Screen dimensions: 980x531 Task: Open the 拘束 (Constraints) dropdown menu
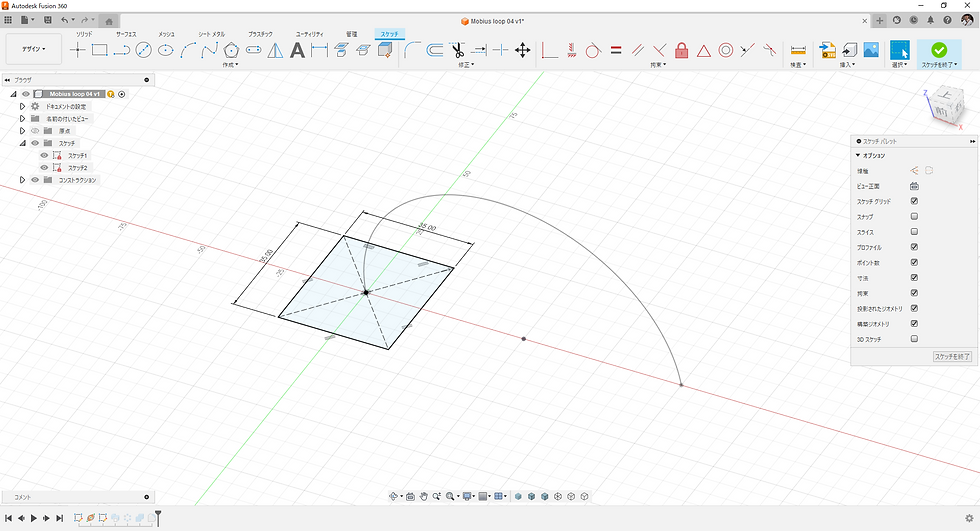click(658, 64)
